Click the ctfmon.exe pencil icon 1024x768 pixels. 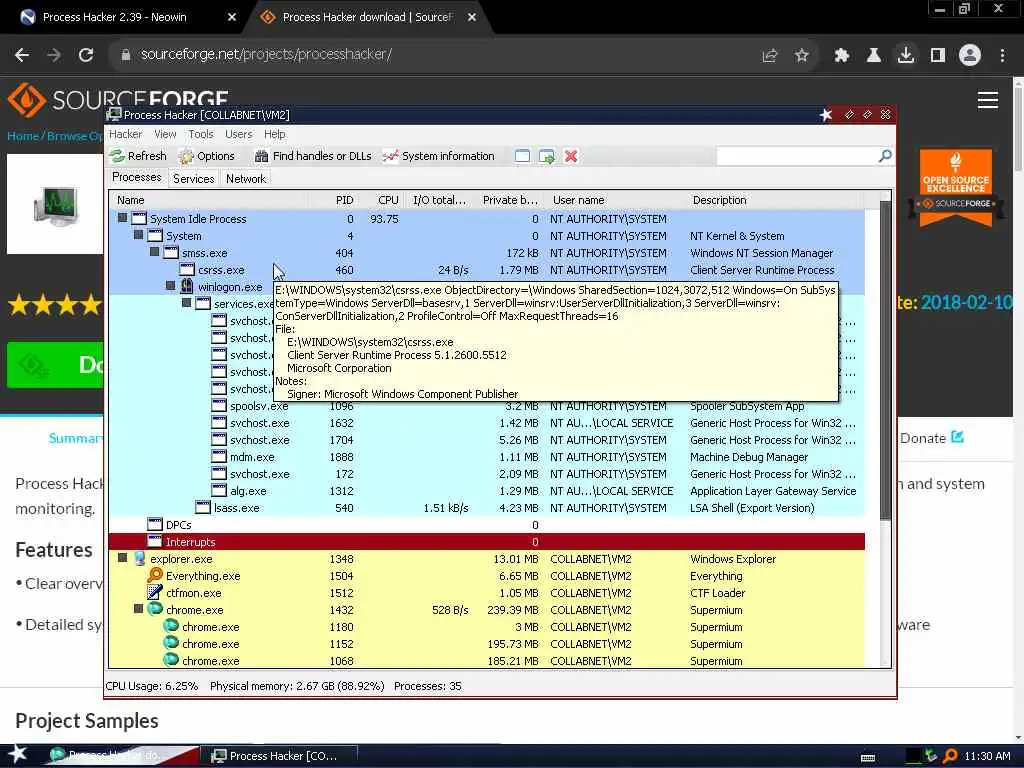tap(155, 592)
